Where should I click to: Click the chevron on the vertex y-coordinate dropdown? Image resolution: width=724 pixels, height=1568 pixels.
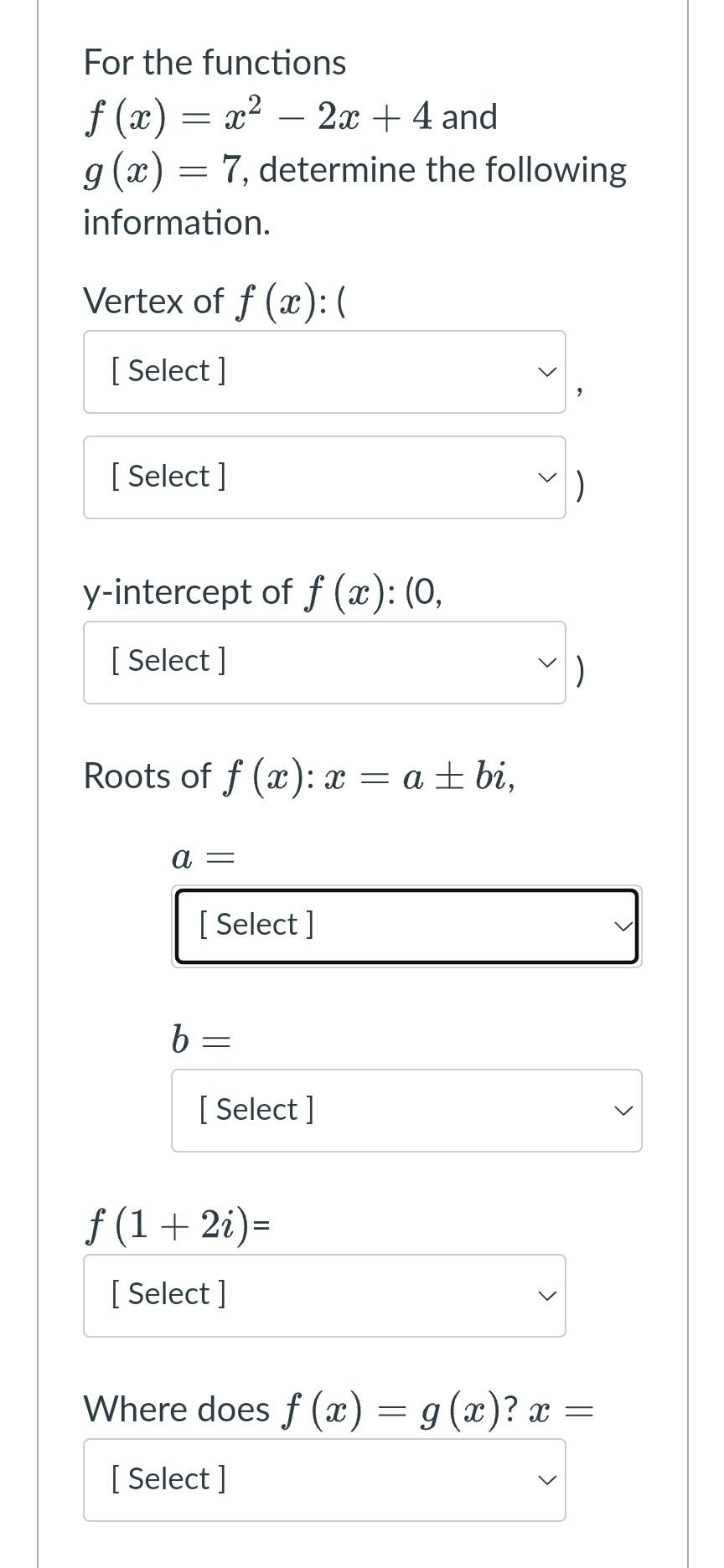pos(546,477)
